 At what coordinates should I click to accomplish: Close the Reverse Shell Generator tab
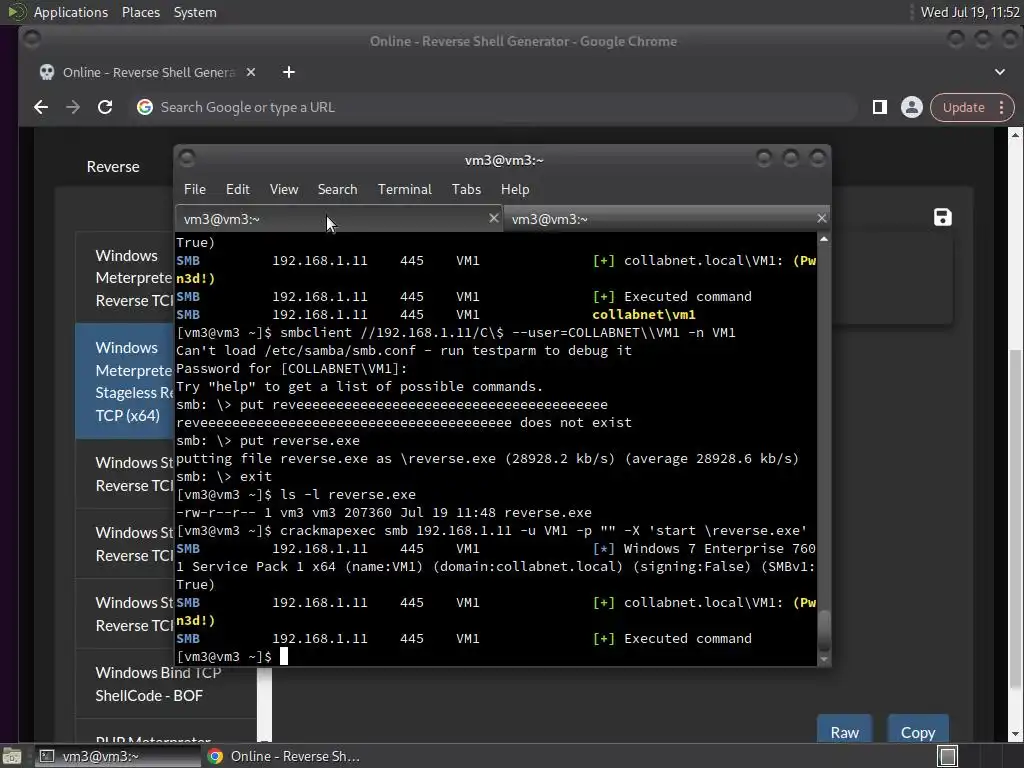coord(251,72)
